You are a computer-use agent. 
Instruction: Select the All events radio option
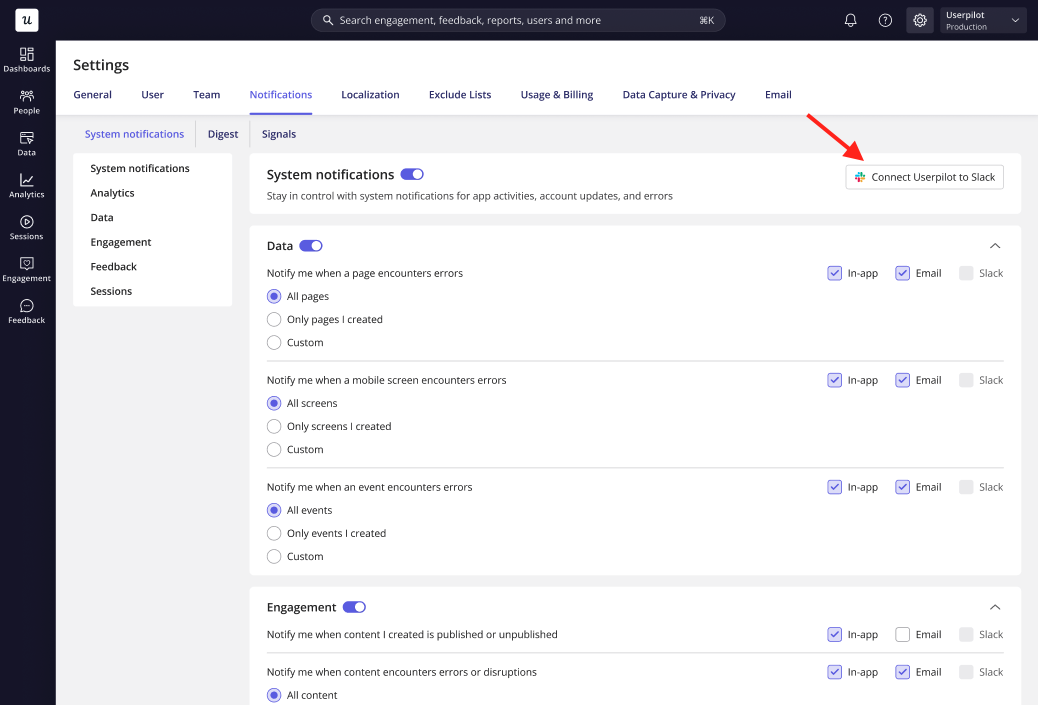(x=273, y=510)
